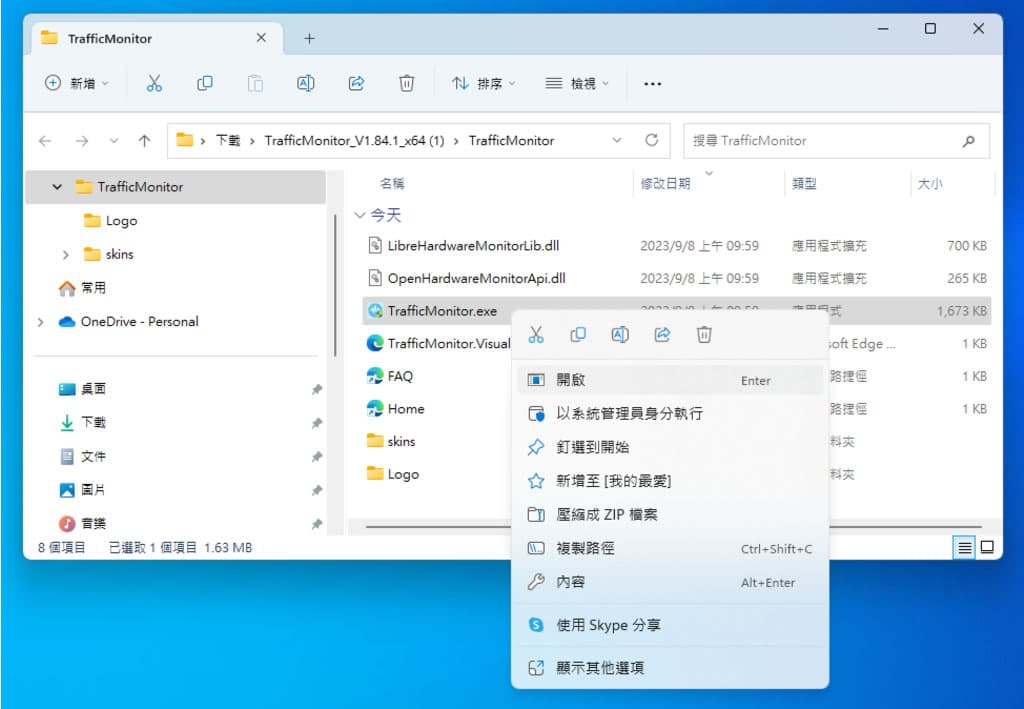Image resolution: width=1024 pixels, height=709 pixels.
Task: Click the pin icon next to 桌面
Action: [317, 389]
